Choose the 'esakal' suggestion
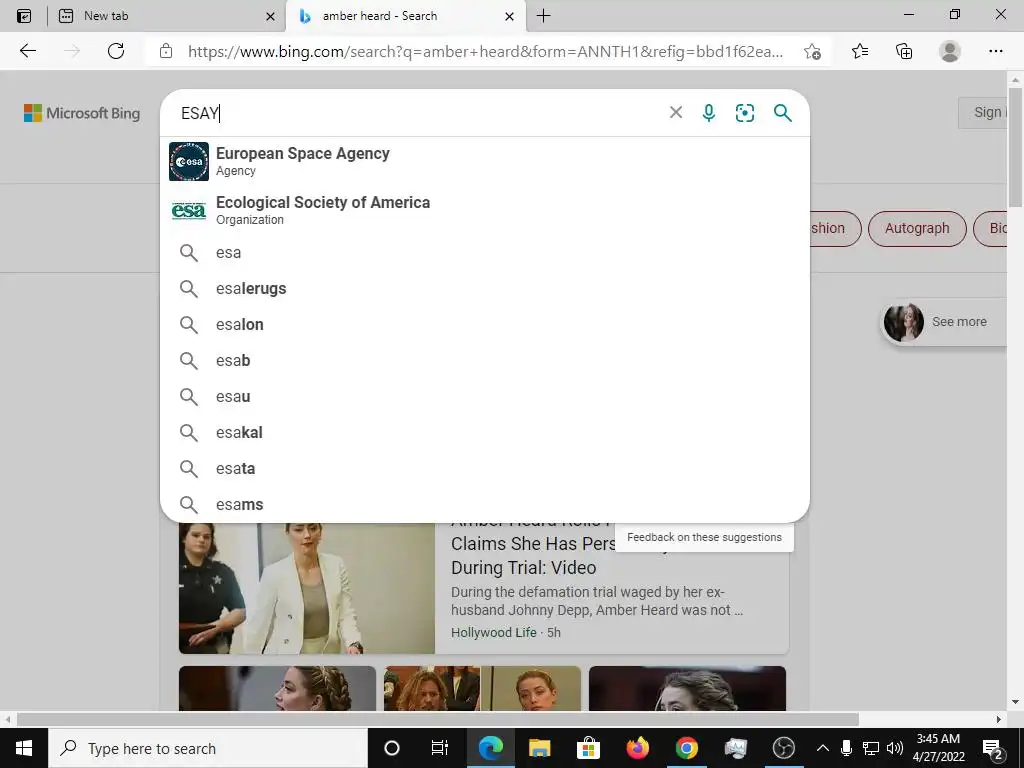The height and width of the screenshot is (768, 1024). (x=485, y=432)
